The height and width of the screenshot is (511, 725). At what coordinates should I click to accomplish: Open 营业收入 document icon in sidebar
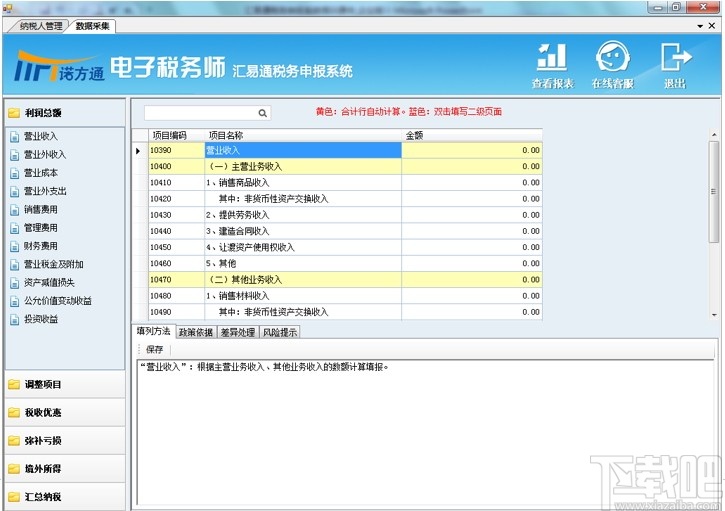point(15,136)
